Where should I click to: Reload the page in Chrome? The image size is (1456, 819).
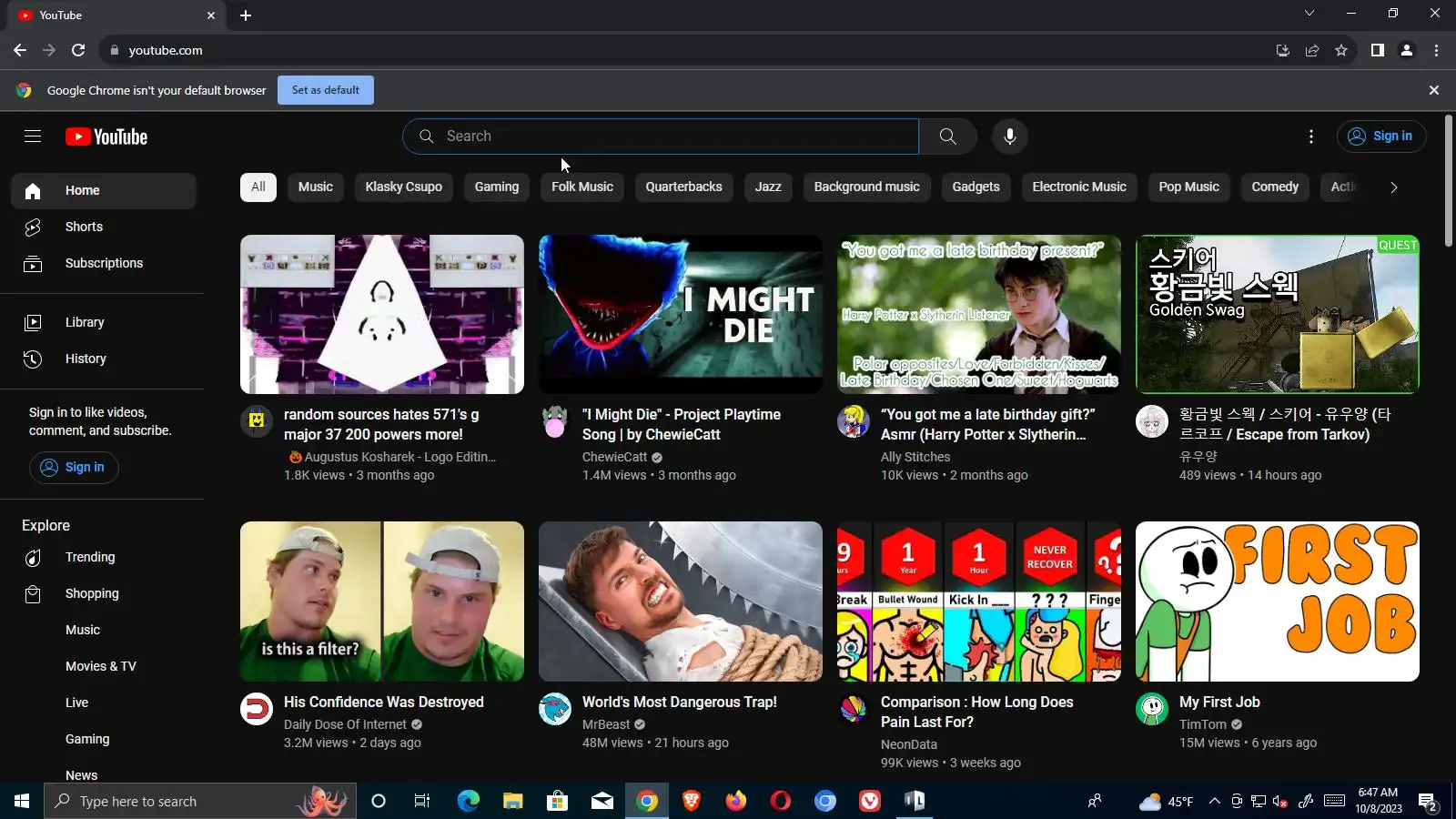tap(78, 51)
